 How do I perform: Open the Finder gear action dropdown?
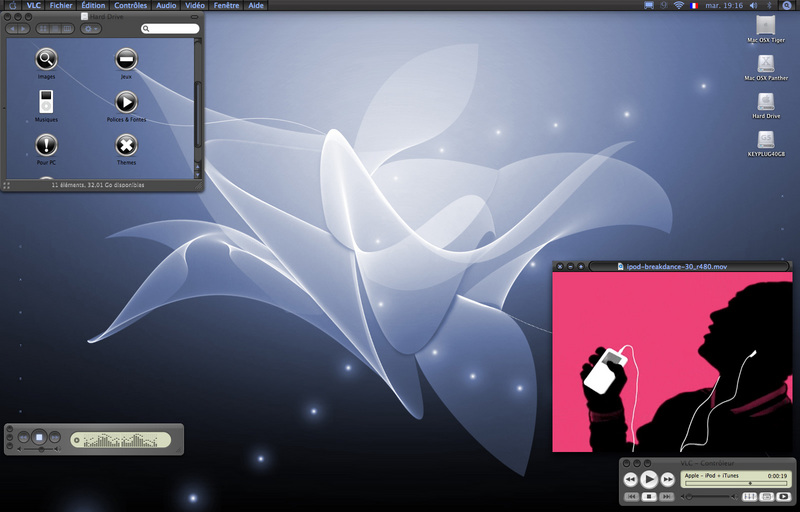pyautogui.click(x=90, y=29)
